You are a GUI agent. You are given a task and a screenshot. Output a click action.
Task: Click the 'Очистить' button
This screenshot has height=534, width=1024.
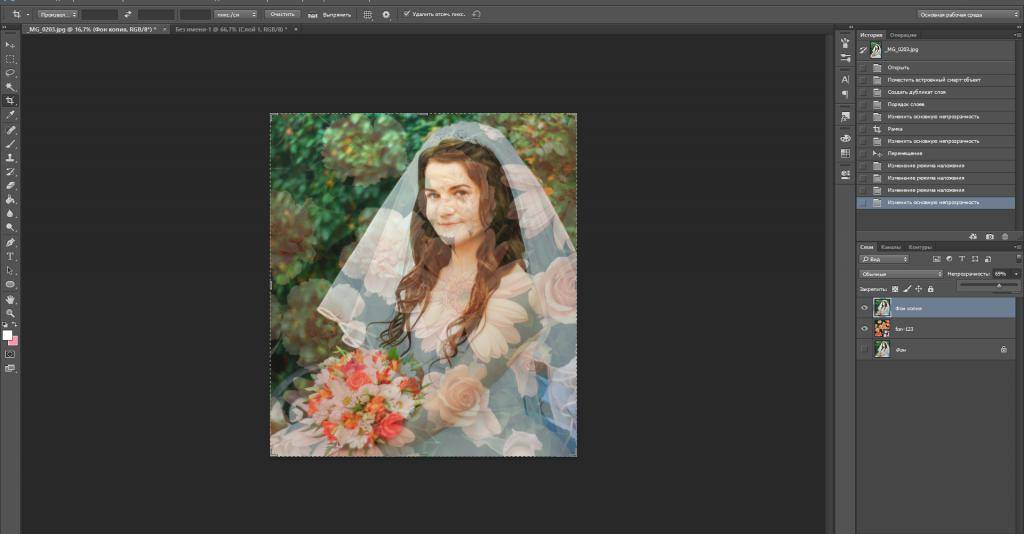(x=283, y=15)
